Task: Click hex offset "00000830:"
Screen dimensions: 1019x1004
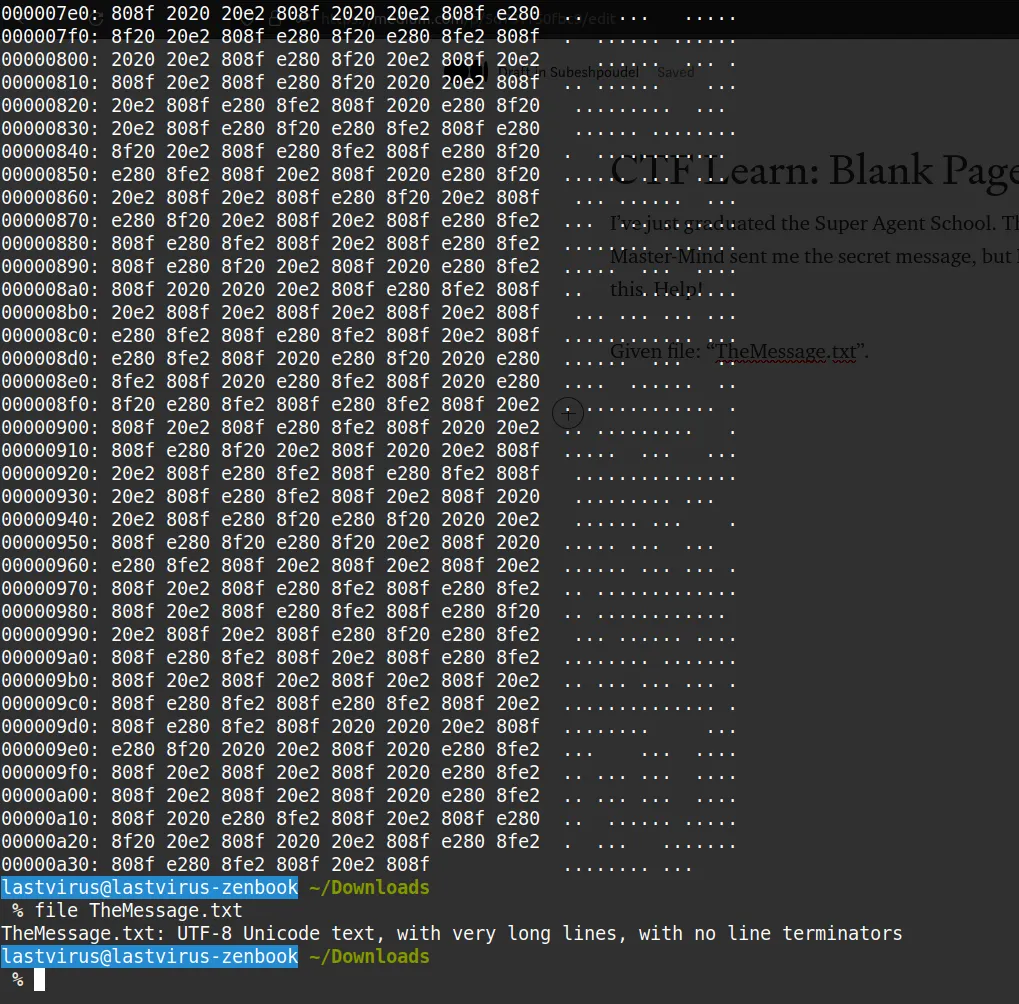Action: (x=50, y=128)
